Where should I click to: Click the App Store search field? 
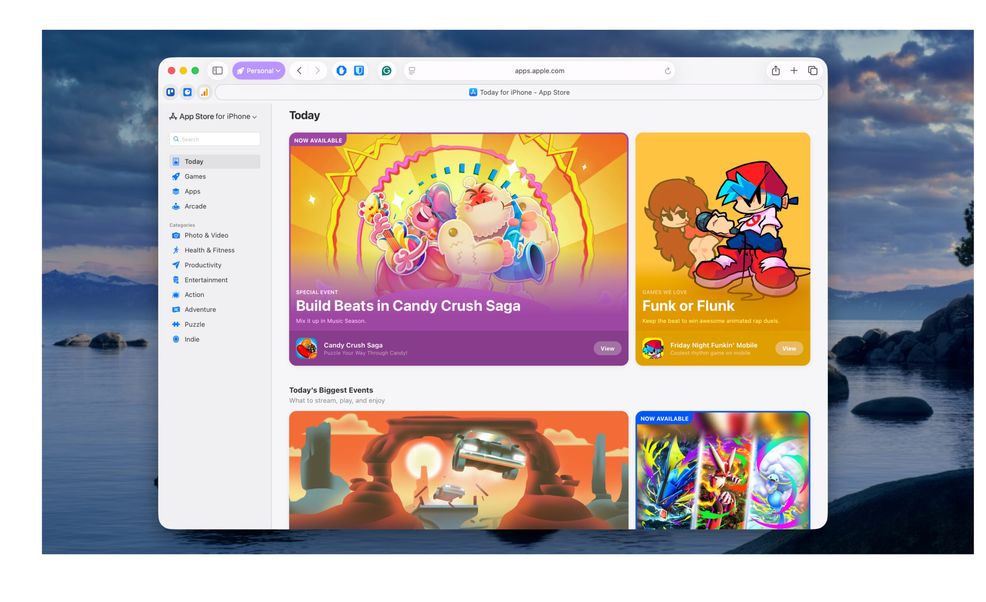pos(214,139)
